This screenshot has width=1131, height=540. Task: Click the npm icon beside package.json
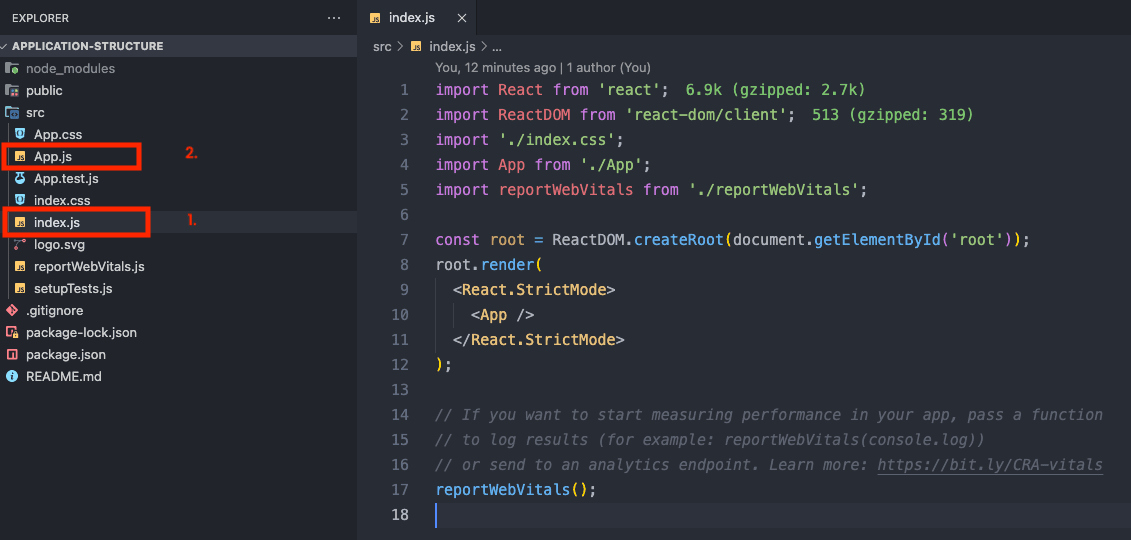(x=12, y=355)
